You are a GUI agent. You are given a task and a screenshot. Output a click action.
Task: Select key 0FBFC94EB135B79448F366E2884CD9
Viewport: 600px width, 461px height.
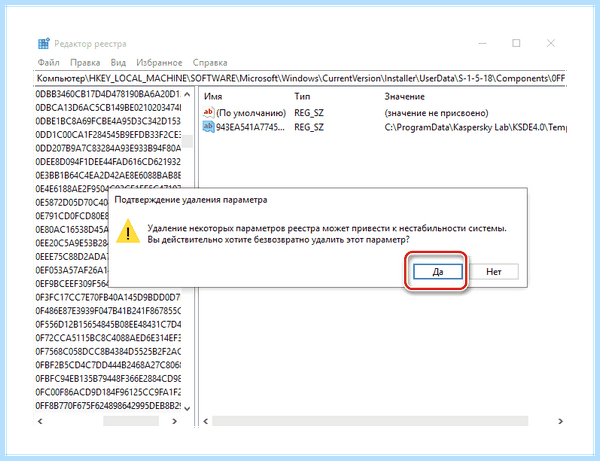108,378
